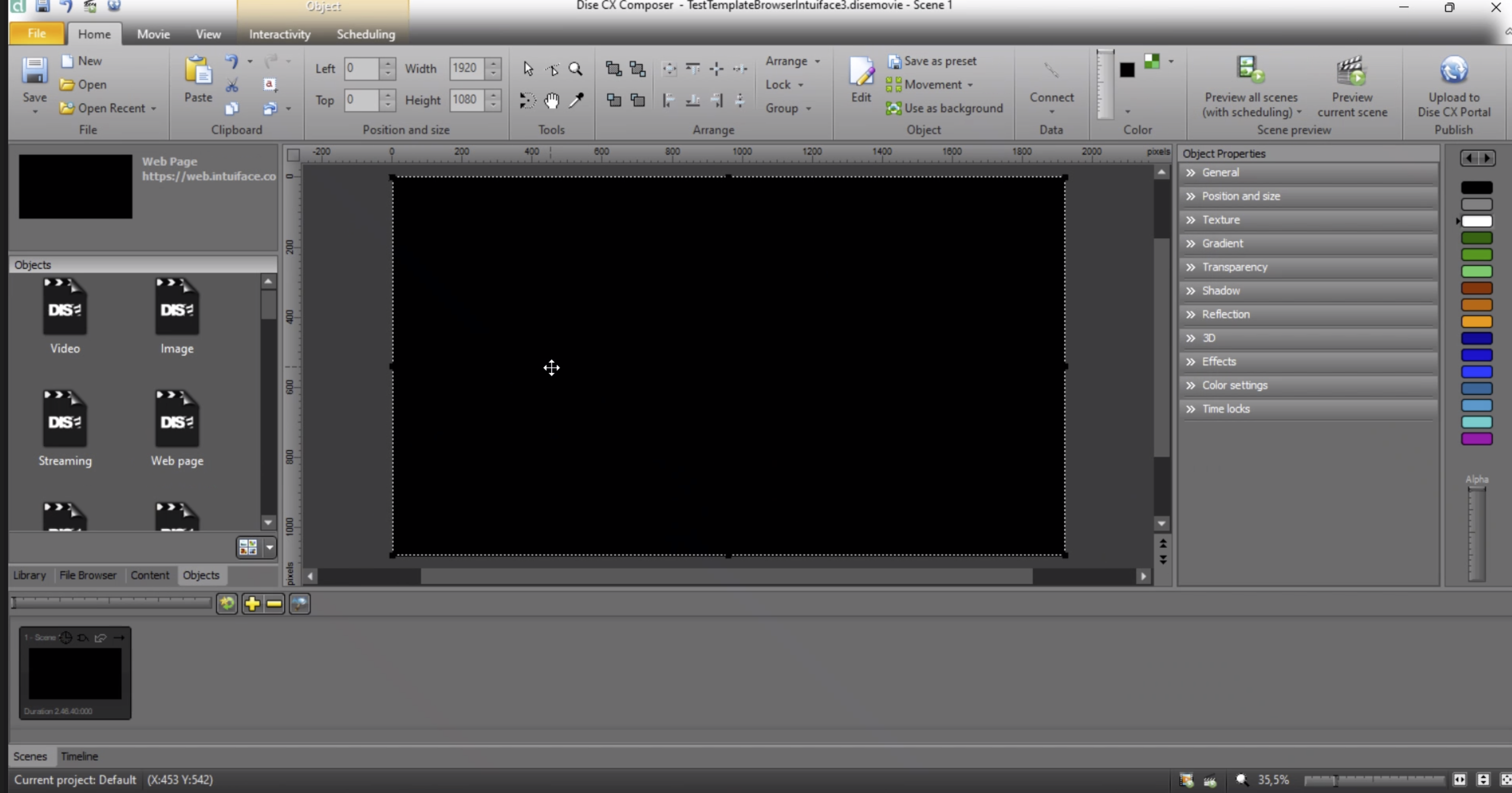Expand the Texture properties section
This screenshot has height=793, width=1512.
pyautogui.click(x=1221, y=219)
